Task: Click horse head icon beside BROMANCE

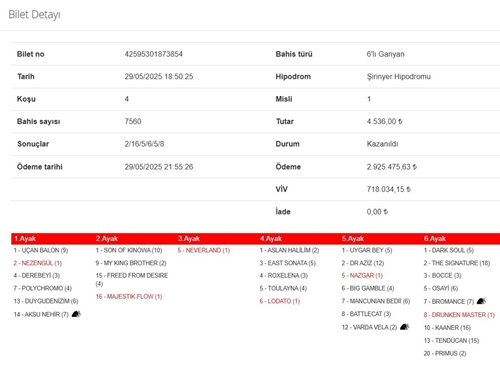Action: click(x=481, y=301)
